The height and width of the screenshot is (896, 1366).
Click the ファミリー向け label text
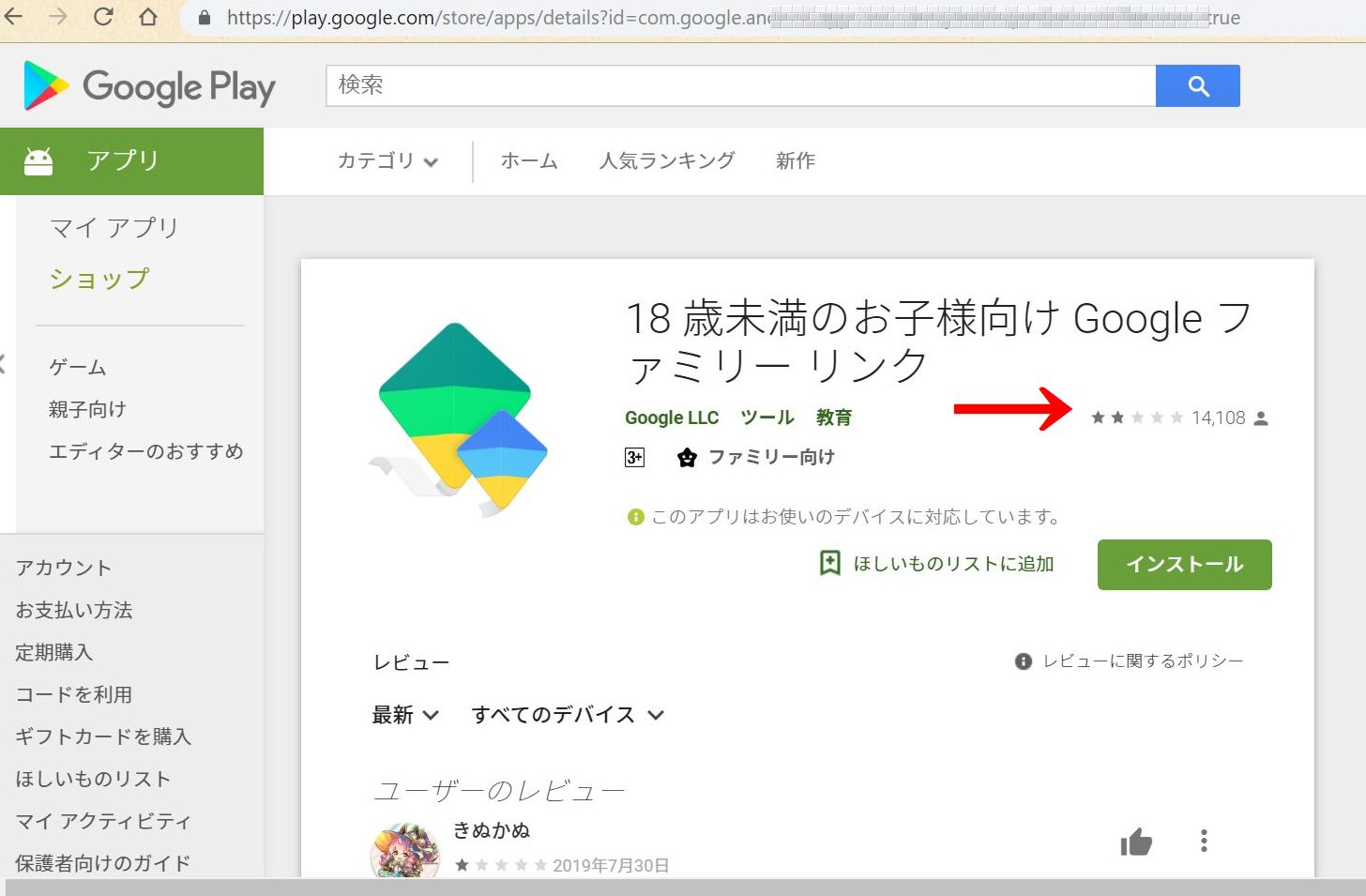tap(771, 457)
